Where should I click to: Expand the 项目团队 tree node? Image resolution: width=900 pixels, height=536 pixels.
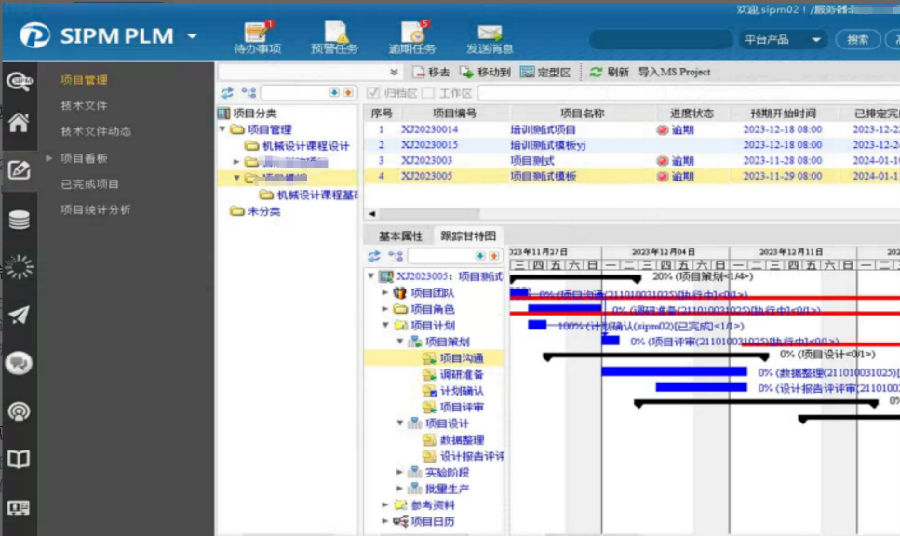[x=386, y=293]
